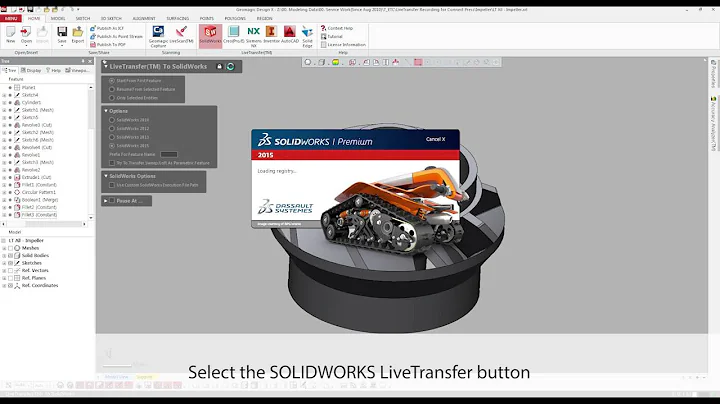Enable Use Custom SolidWorks Execution File Path

[x=112, y=185]
